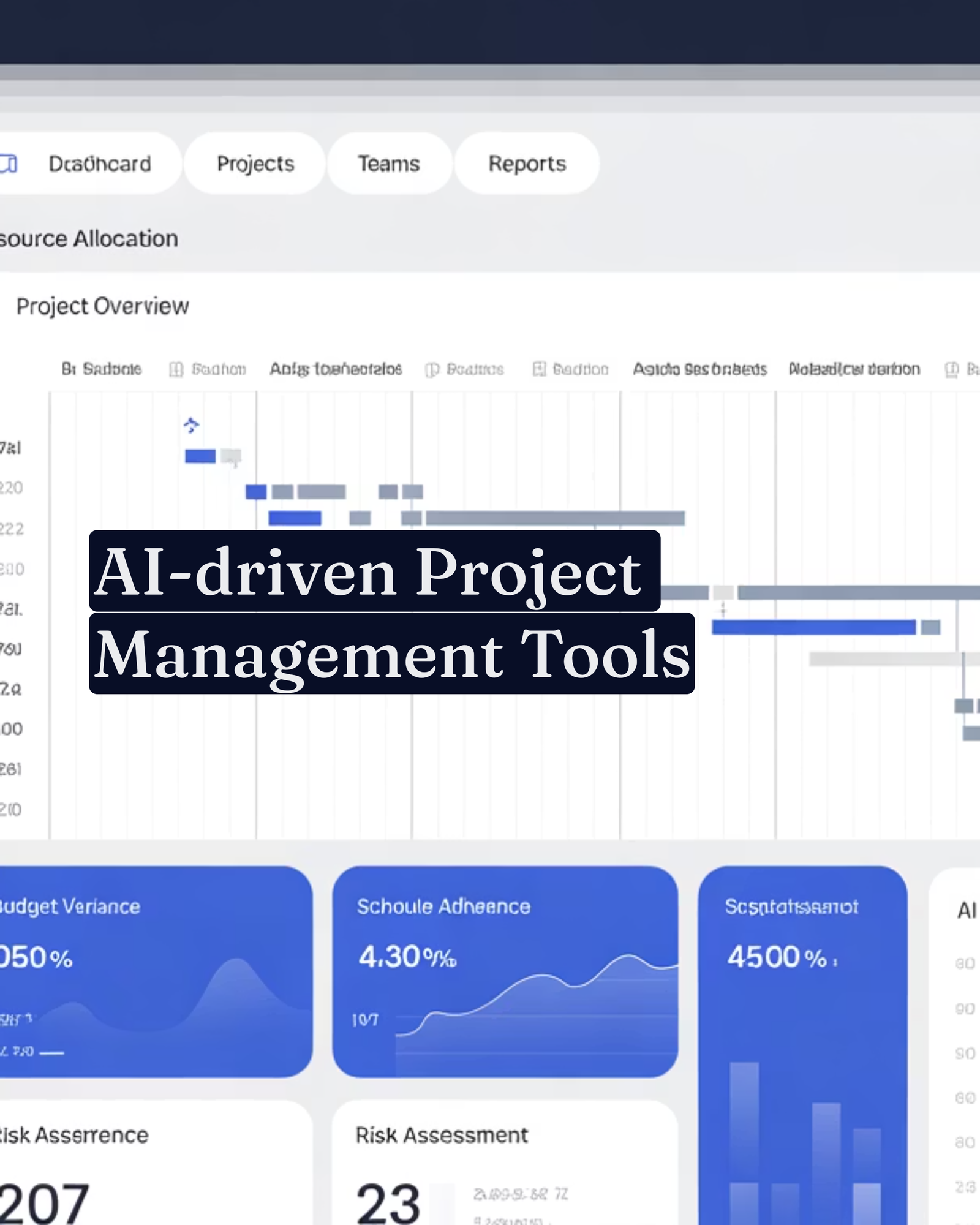Click the dashboard icon in the navigation bar
The height and width of the screenshot is (1225, 980).
(x=9, y=164)
